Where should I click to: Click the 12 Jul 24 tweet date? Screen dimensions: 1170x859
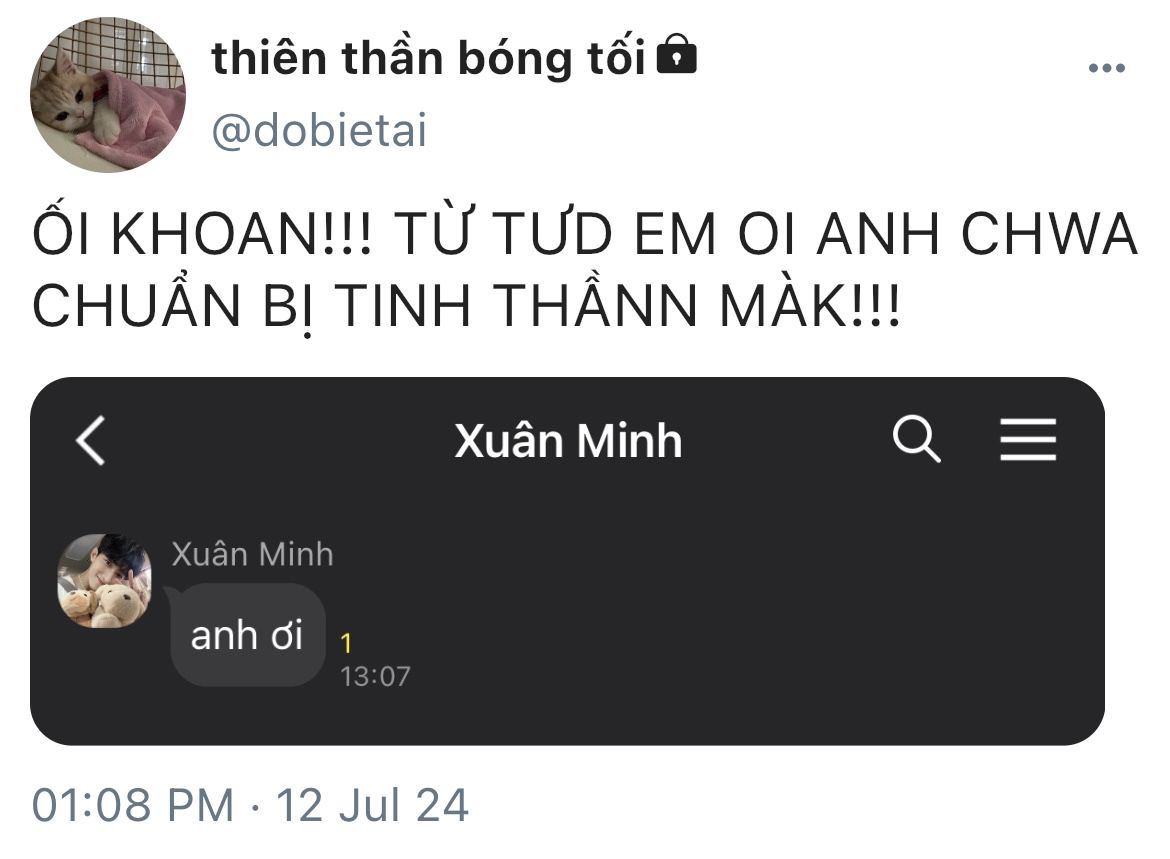(x=372, y=805)
